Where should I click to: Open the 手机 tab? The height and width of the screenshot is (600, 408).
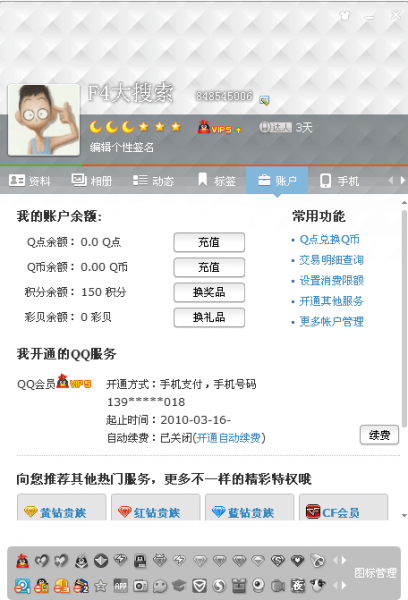(339, 181)
